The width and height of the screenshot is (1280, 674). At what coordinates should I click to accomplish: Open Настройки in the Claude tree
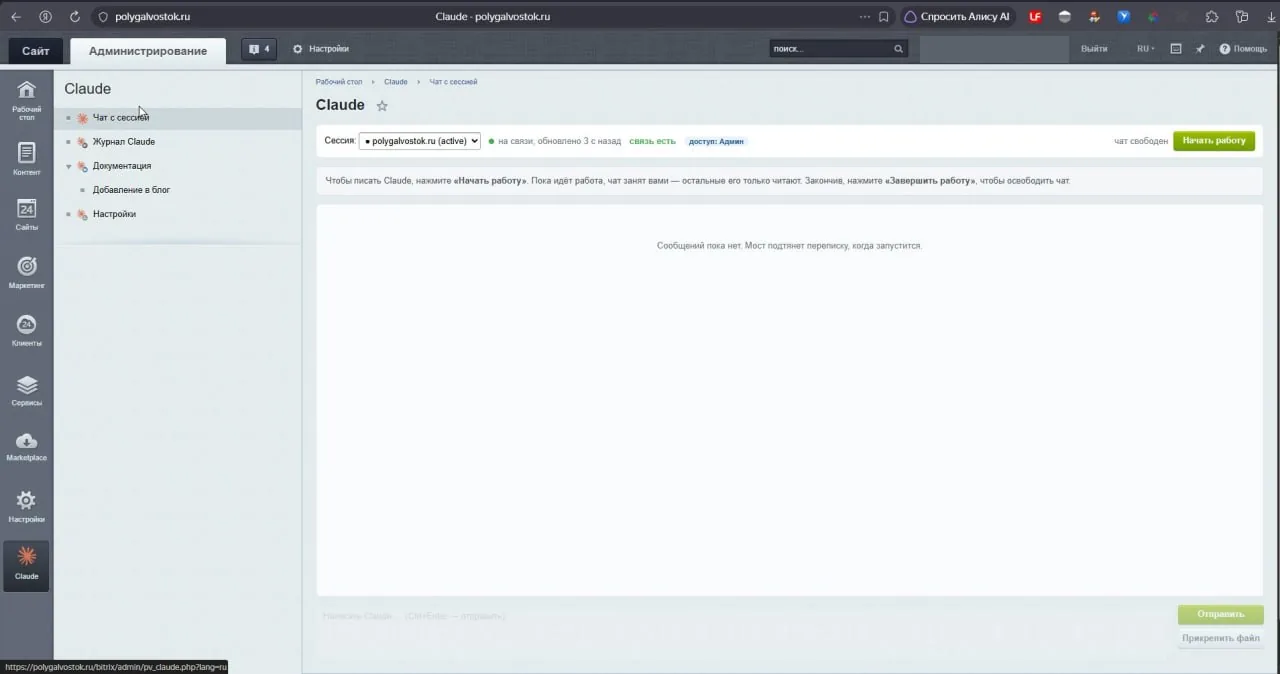(114, 214)
